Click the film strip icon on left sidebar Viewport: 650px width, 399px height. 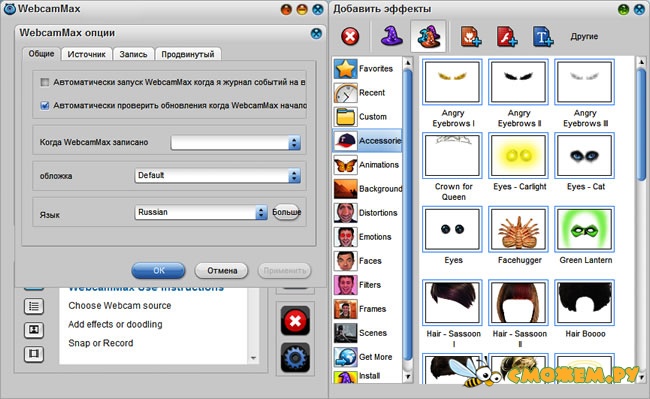tap(34, 354)
